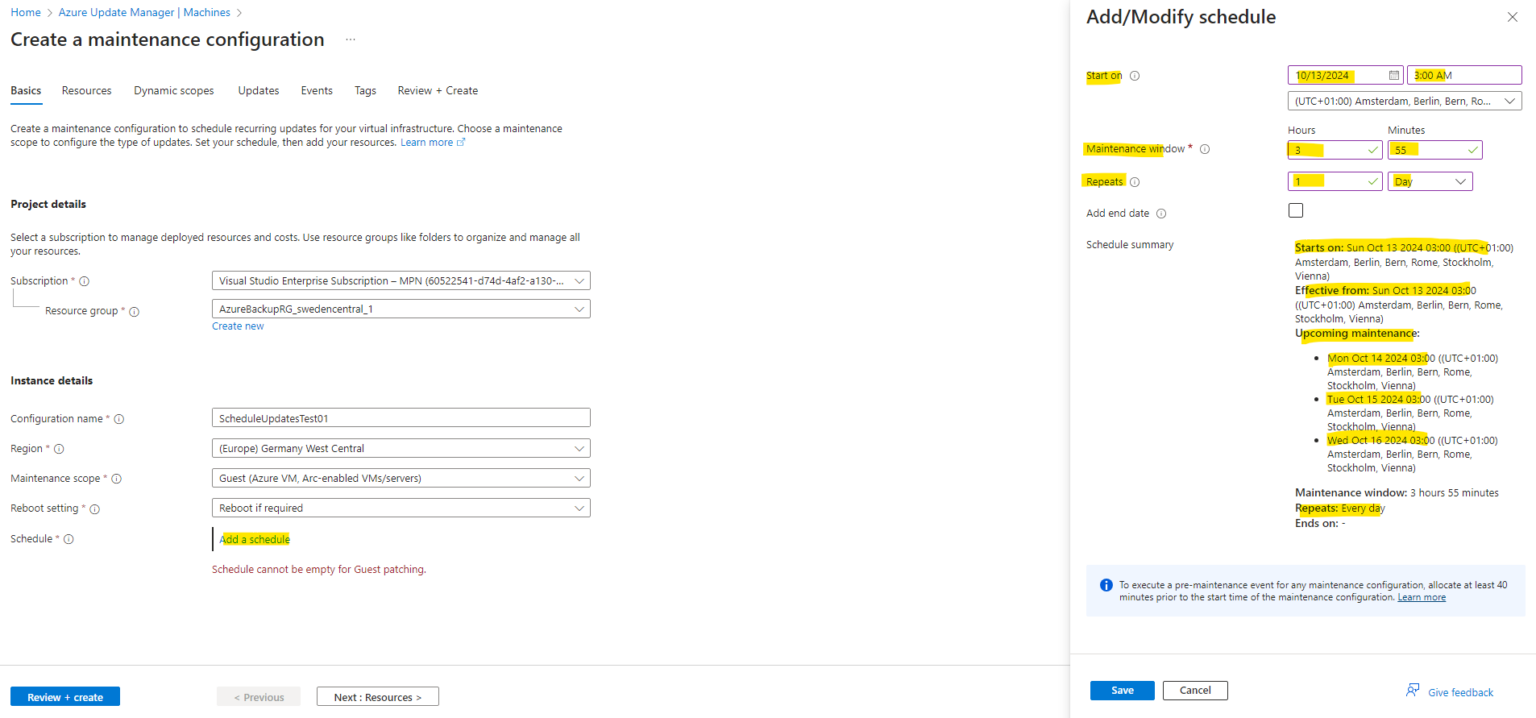Click the info icon next to Add end date
Viewport: 1536px width, 718px height.
click(x=1161, y=214)
